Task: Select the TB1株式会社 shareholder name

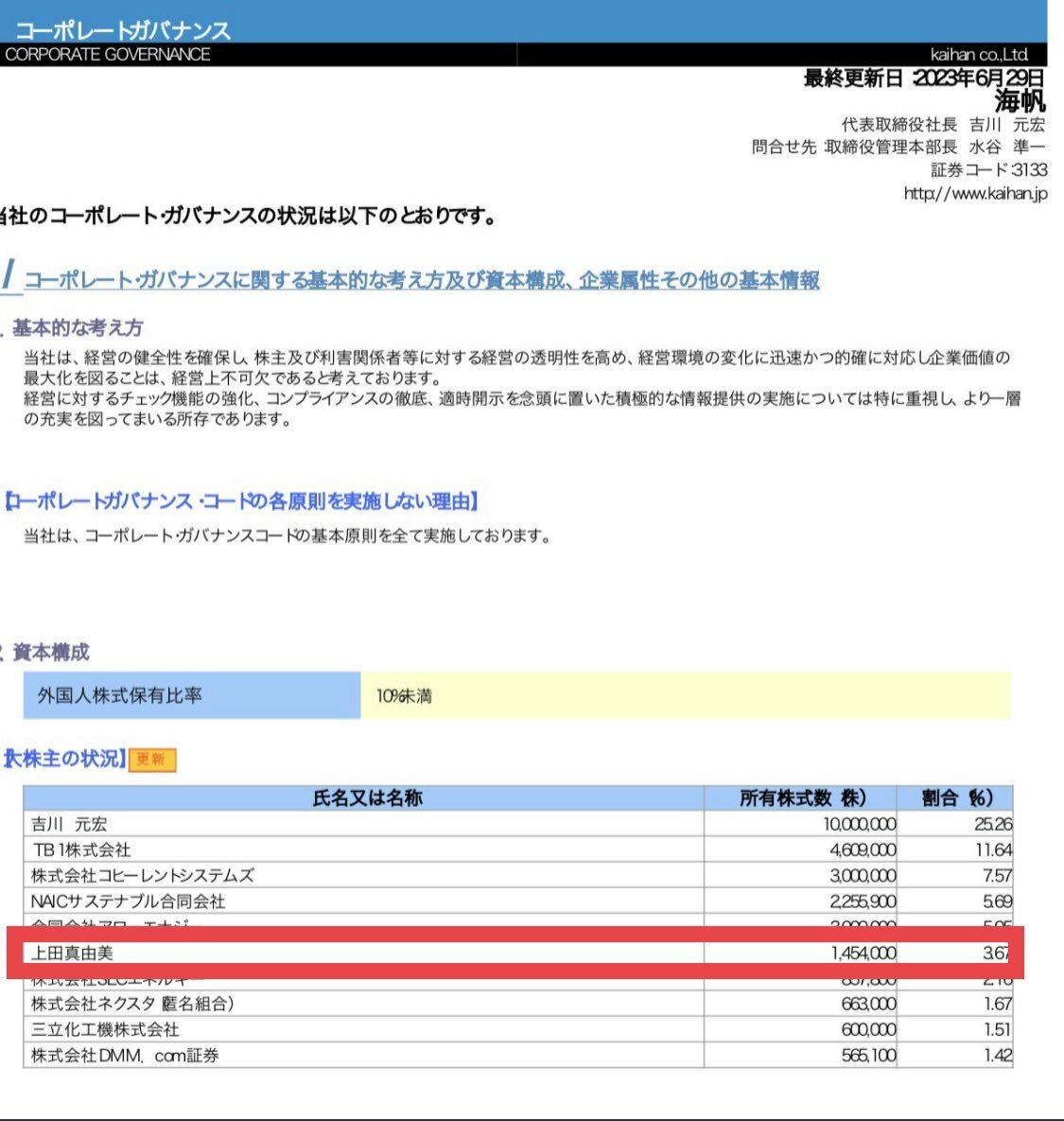Action: click(81, 850)
